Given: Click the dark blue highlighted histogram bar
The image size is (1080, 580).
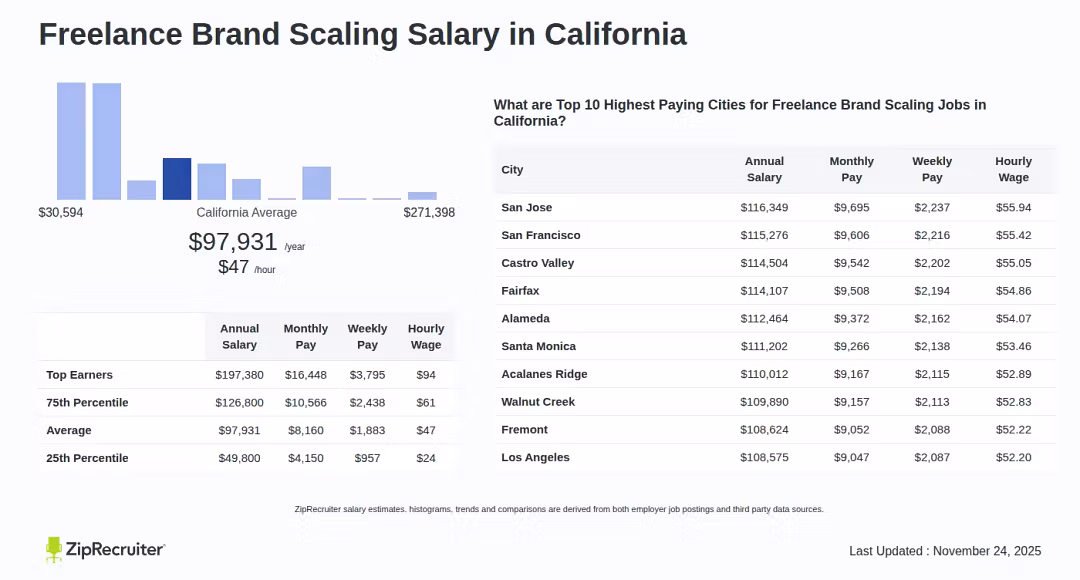Looking at the screenshot, I should tap(177, 179).
